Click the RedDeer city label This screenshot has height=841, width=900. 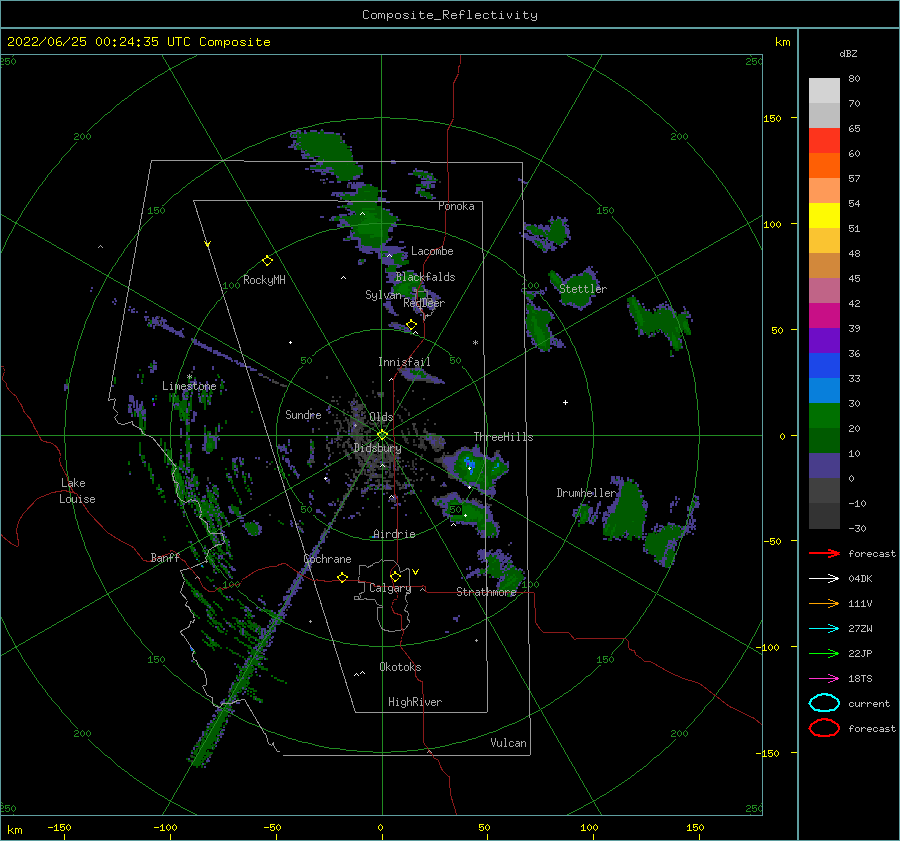[x=424, y=303]
